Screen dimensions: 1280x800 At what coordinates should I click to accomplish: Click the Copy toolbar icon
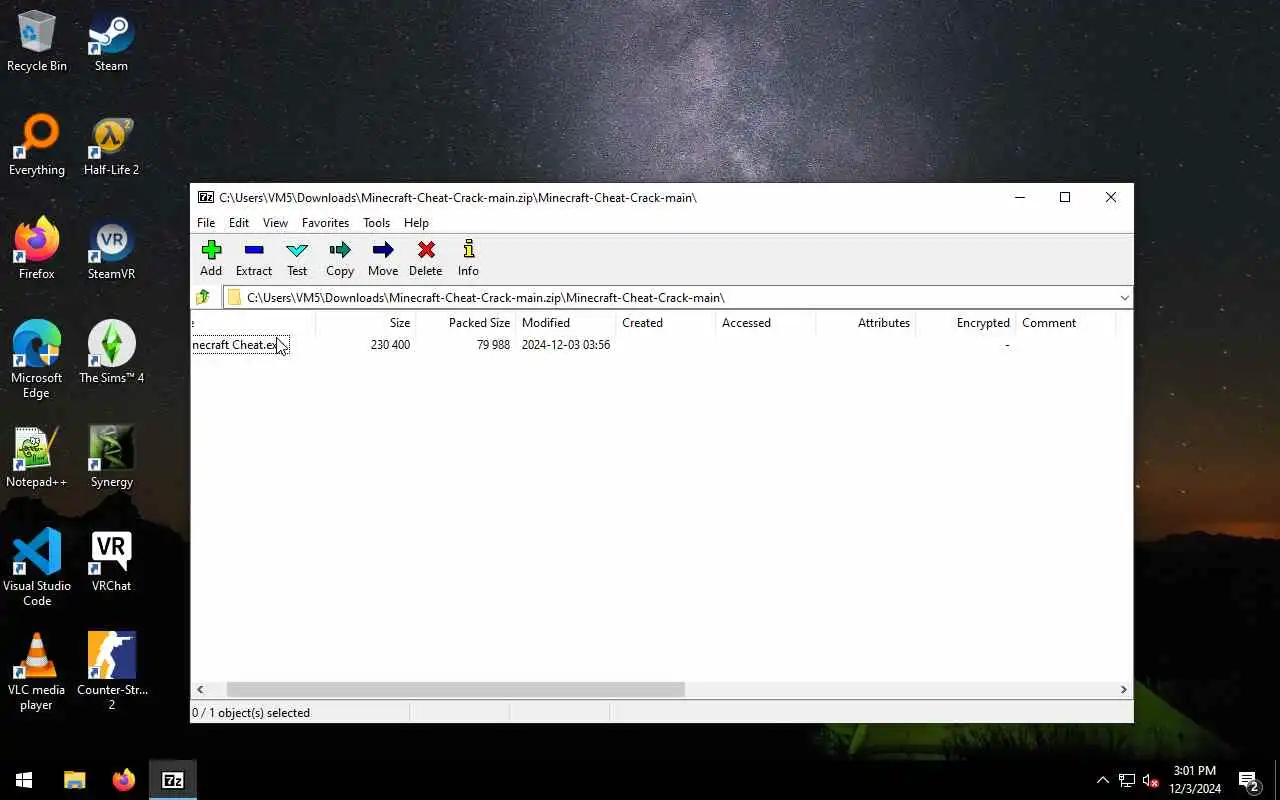340,258
